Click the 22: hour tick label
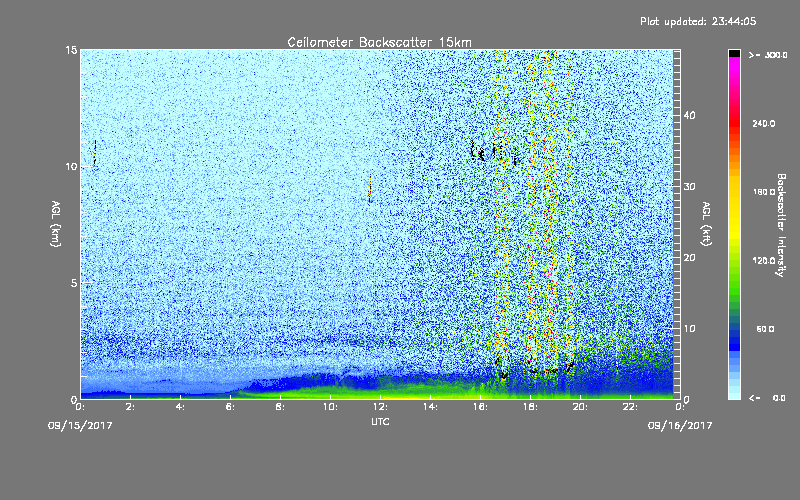Screen dimensions: 800x500 coord(630,407)
